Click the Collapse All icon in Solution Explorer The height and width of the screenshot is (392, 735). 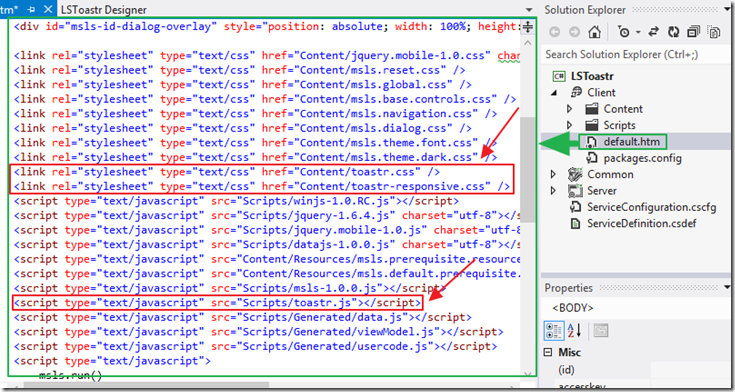tap(693, 32)
